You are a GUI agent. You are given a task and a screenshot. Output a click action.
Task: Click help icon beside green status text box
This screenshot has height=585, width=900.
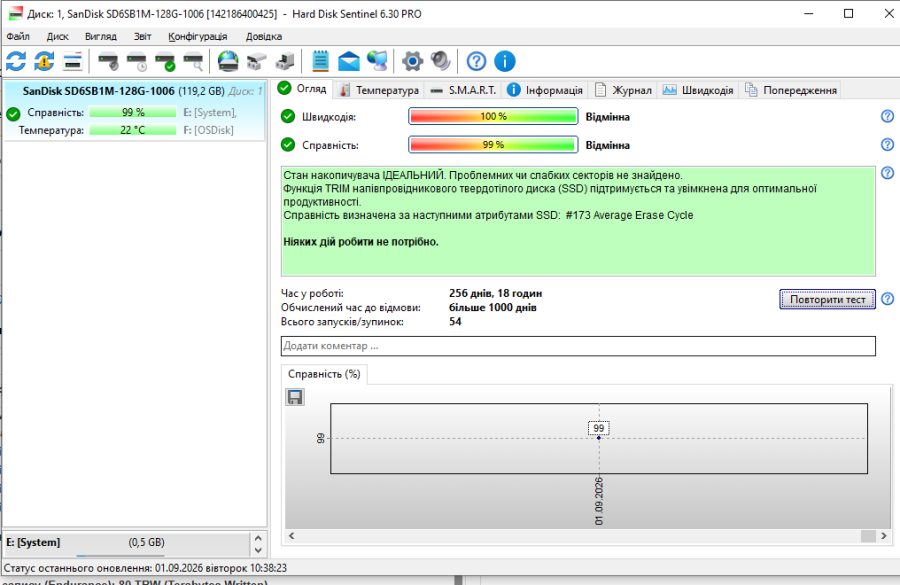tap(887, 173)
